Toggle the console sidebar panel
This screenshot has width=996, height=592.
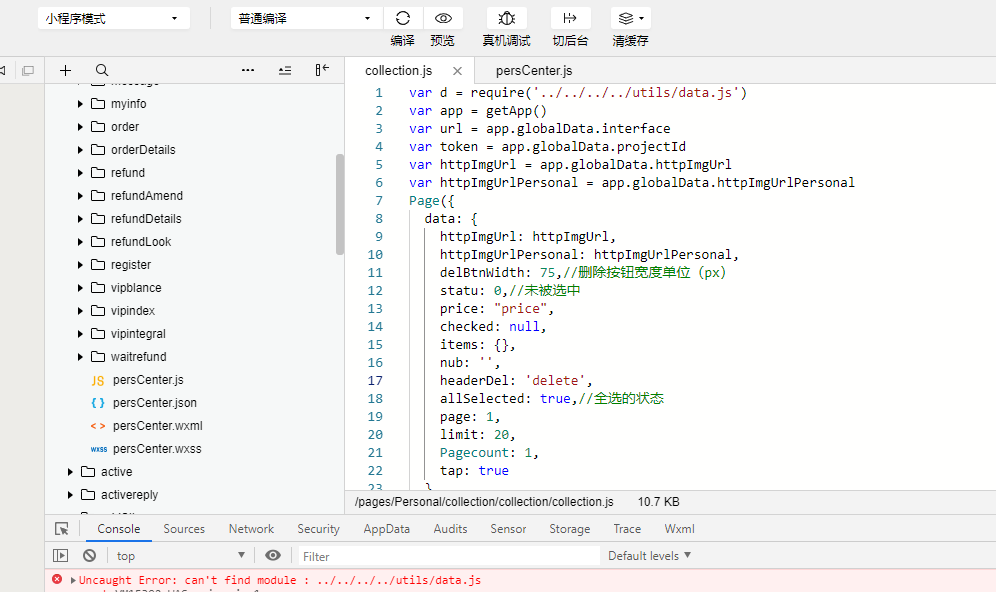click(x=61, y=555)
